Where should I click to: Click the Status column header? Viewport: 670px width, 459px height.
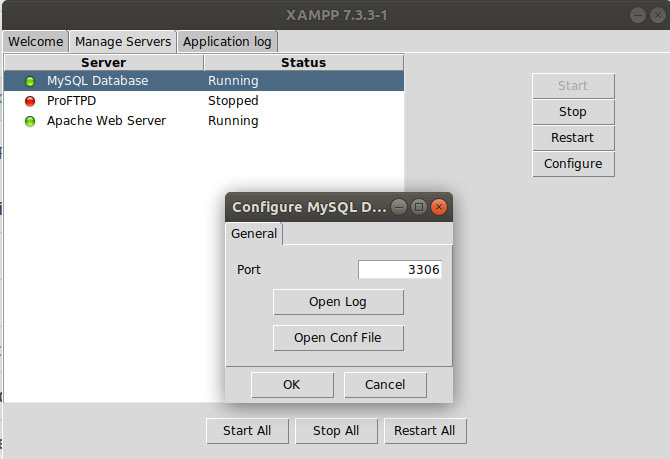pos(303,62)
